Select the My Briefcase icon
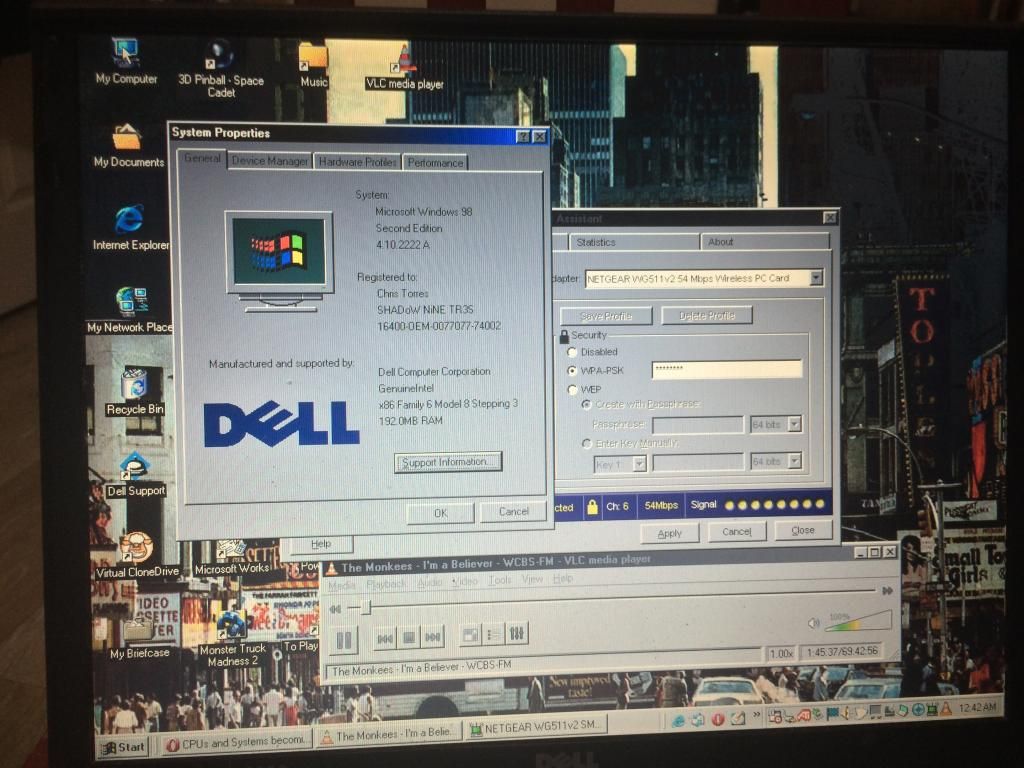This screenshot has width=1024, height=768. [139, 637]
